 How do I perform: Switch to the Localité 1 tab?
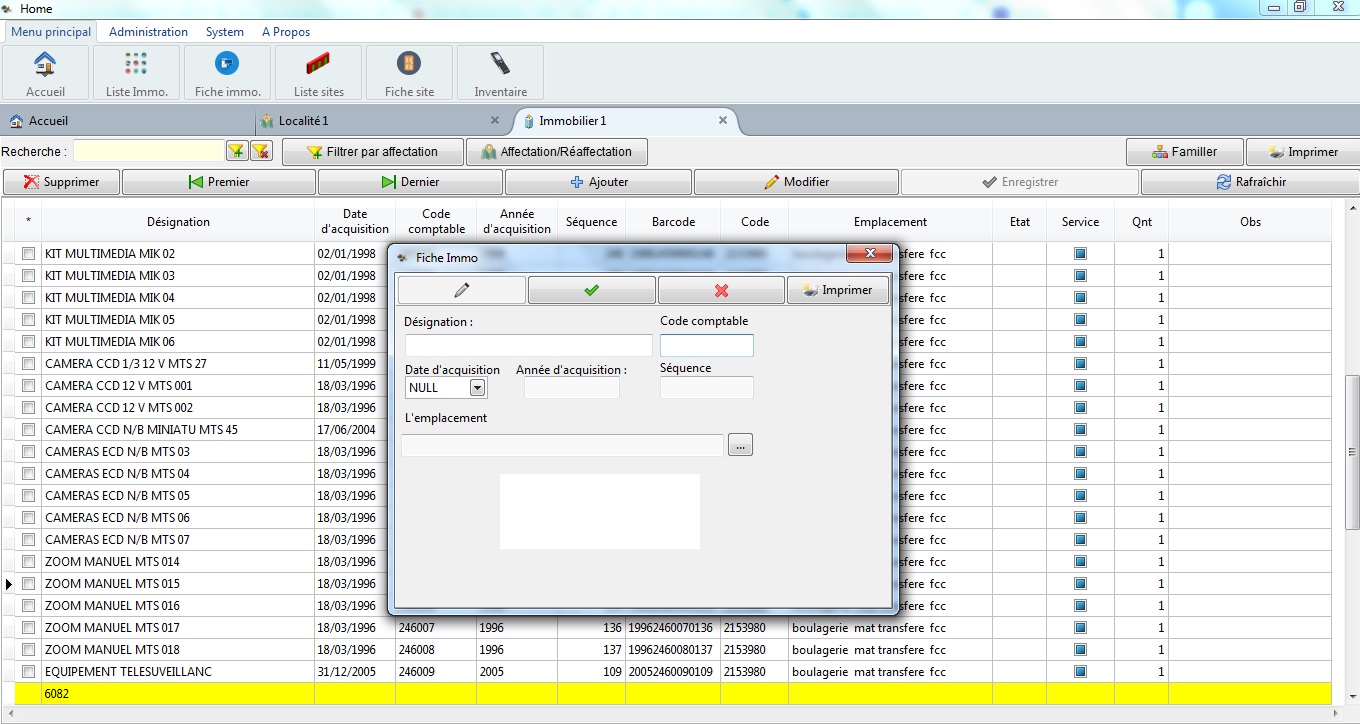click(303, 121)
